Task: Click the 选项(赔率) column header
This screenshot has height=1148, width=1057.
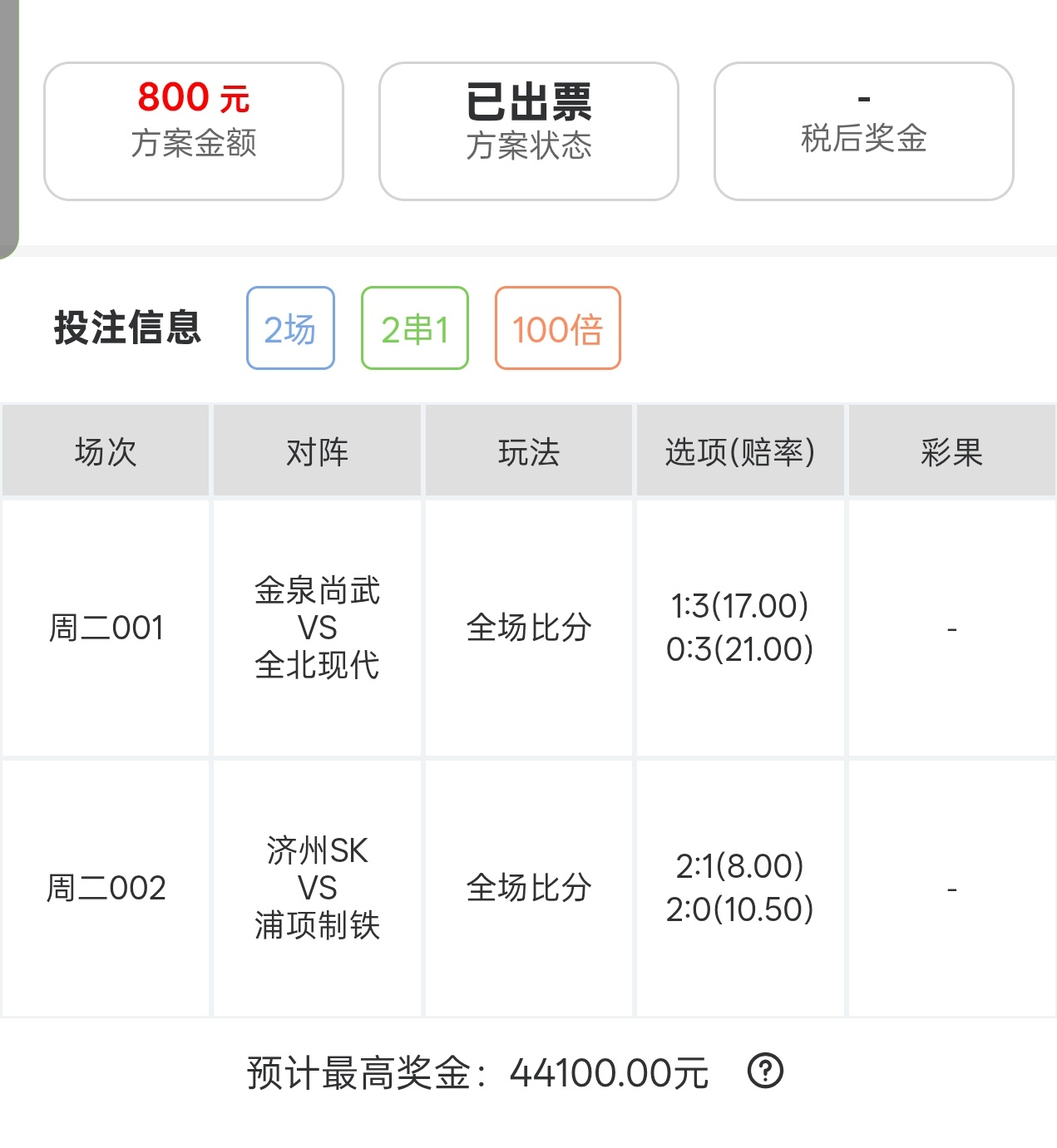Action: [x=740, y=451]
